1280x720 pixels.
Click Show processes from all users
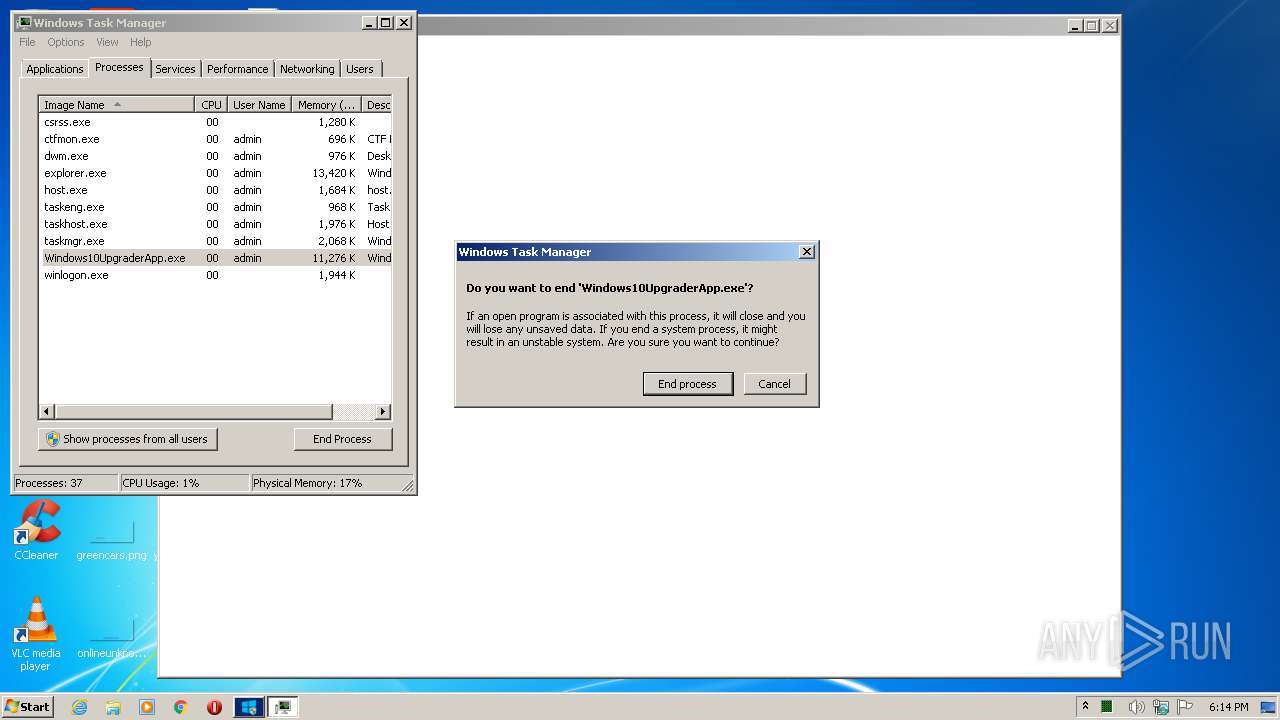[128, 439]
